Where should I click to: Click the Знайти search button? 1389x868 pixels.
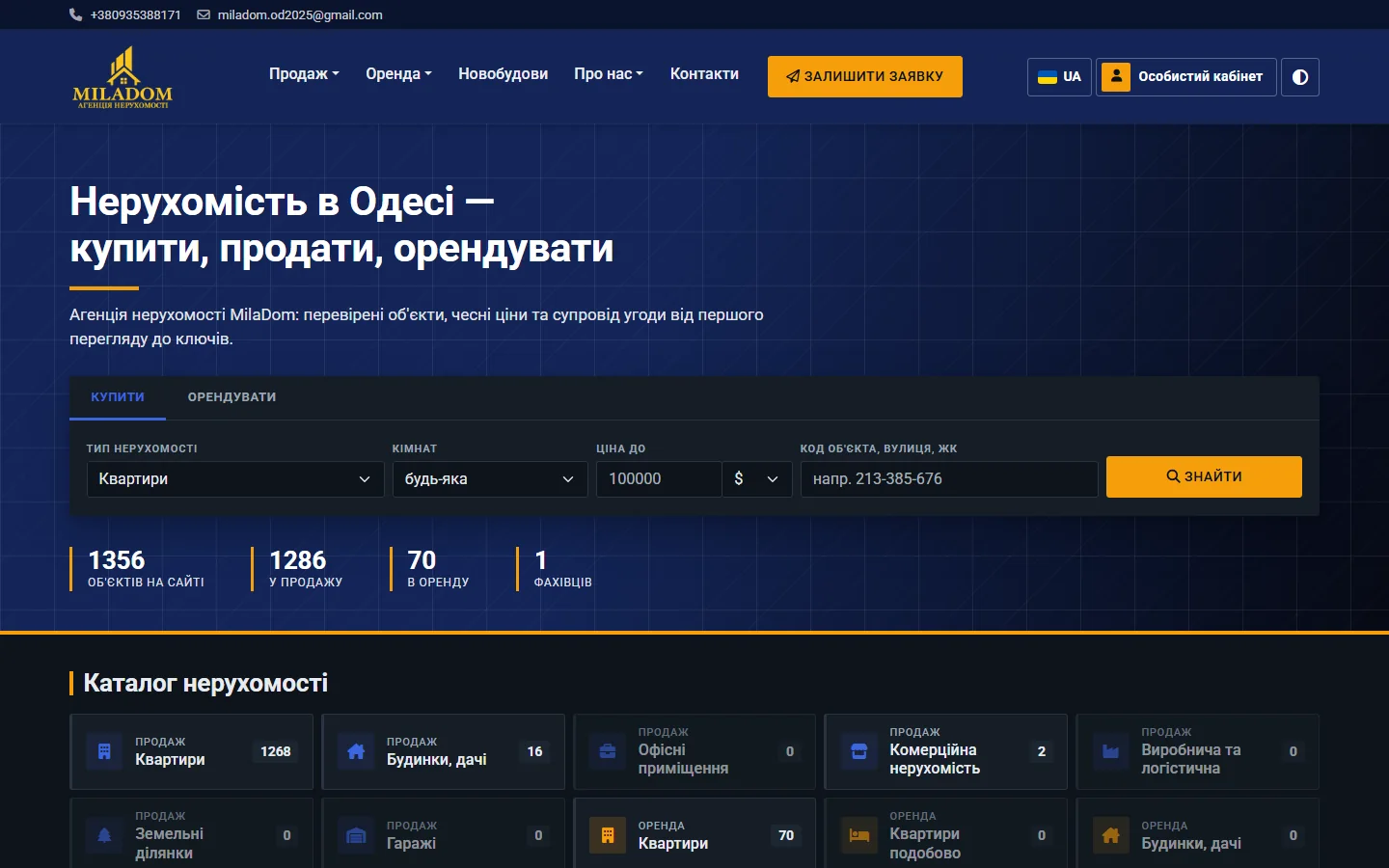(x=1204, y=476)
